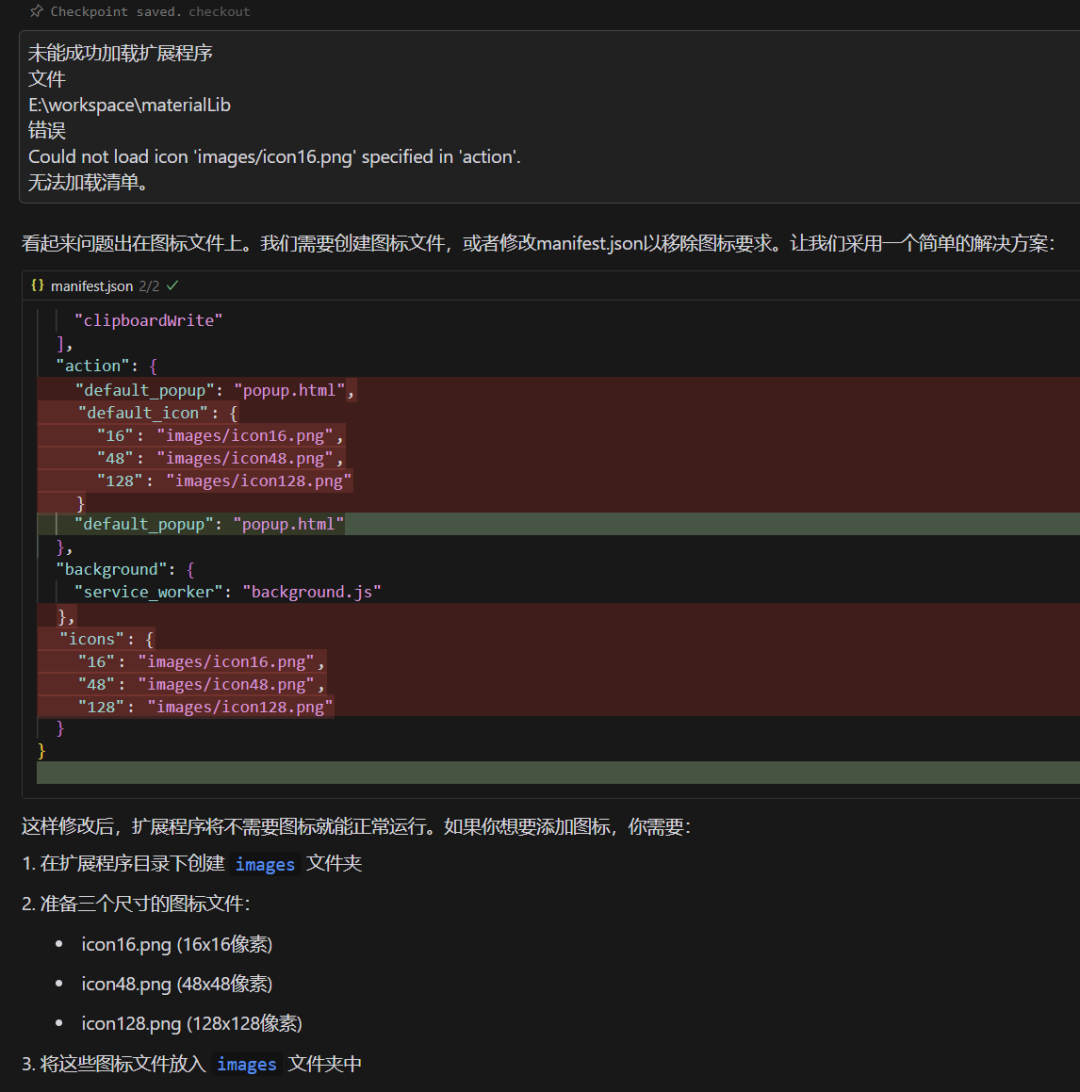Screen dimensions: 1080x1092
Task: Click the green checkmark next to 2/2
Action: pyautogui.click(x=173, y=286)
